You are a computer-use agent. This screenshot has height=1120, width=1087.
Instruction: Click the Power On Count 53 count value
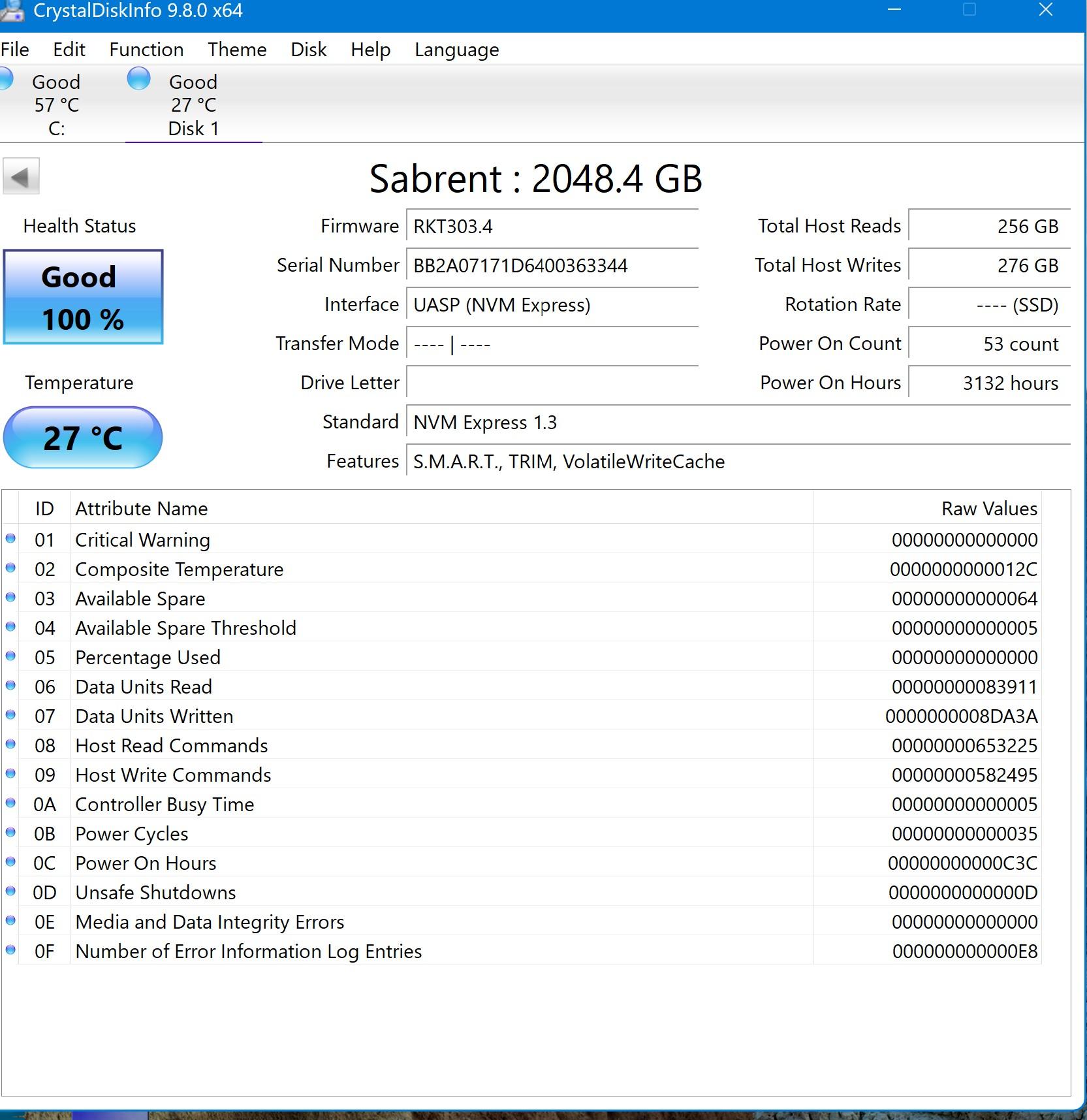click(990, 344)
